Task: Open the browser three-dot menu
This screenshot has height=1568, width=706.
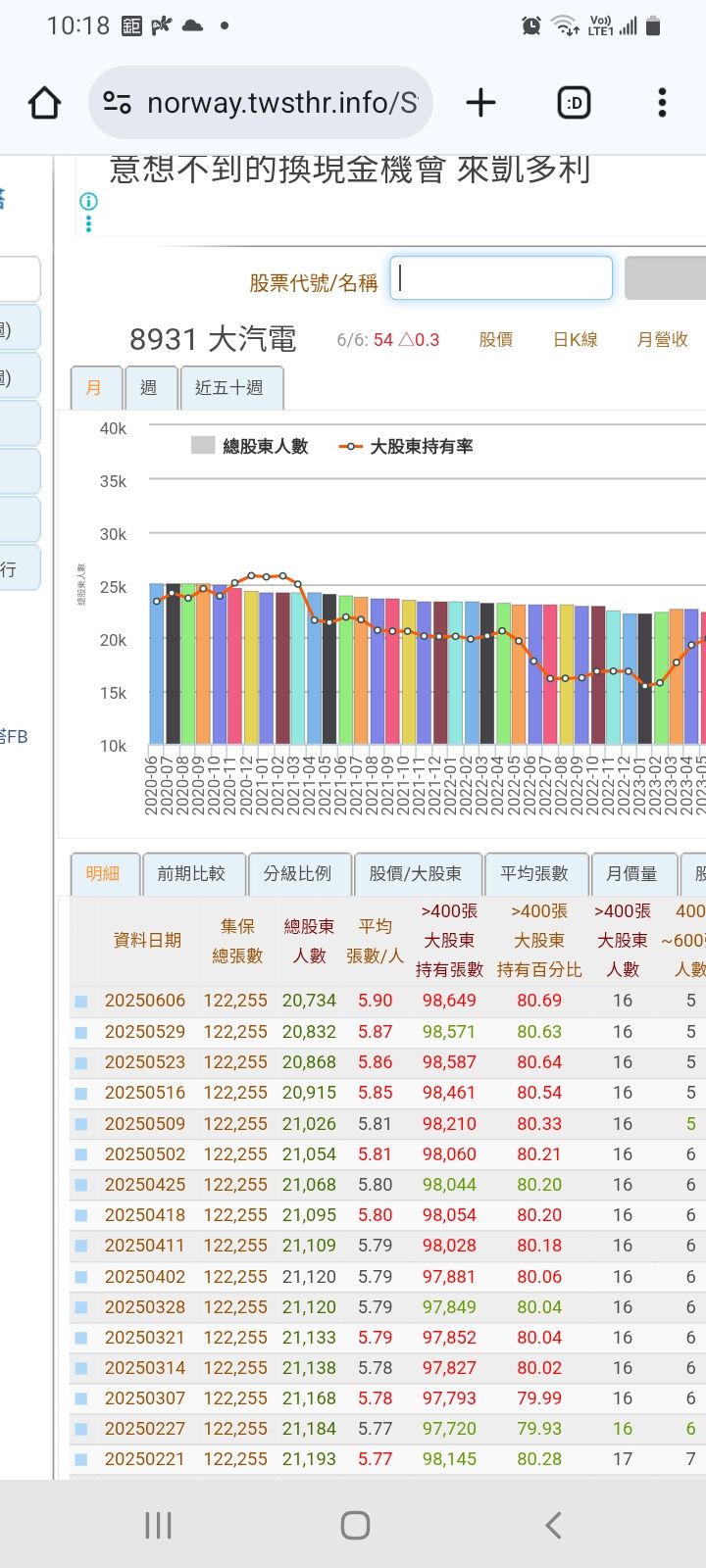Action: pos(662,103)
